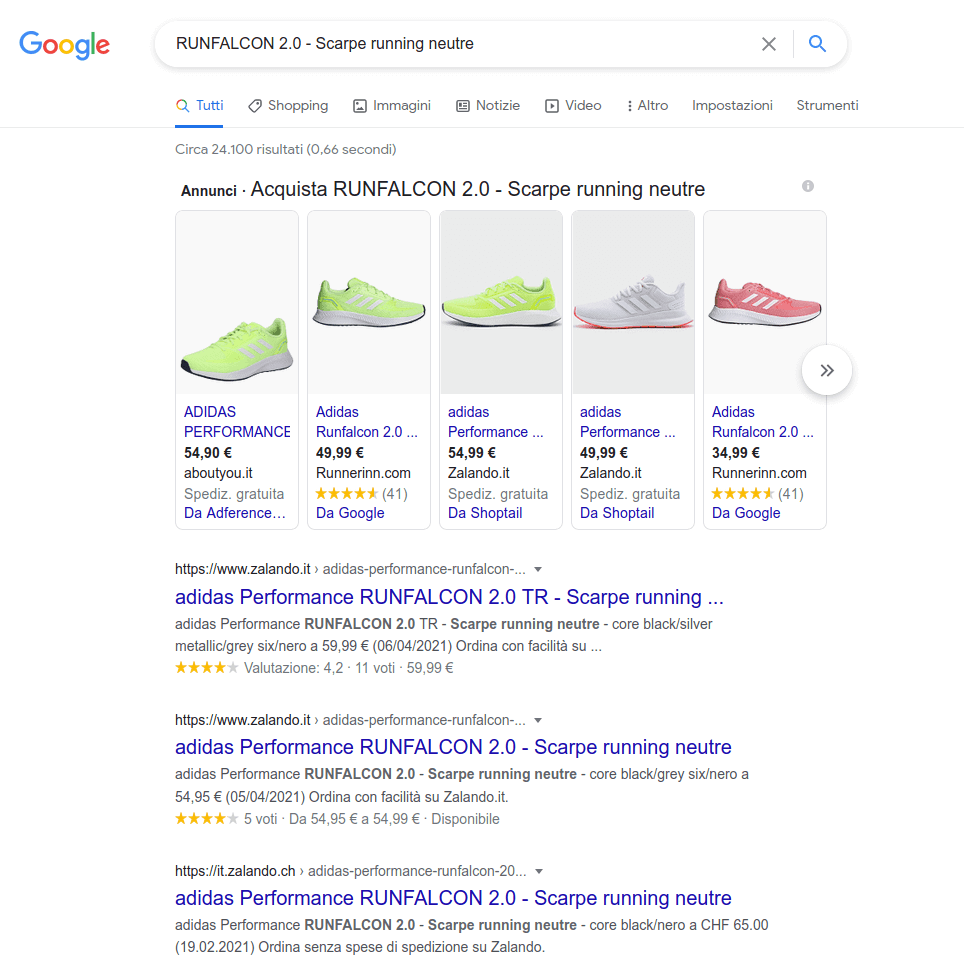Click the result count text Circa 24.100 risultati

(x=286, y=149)
